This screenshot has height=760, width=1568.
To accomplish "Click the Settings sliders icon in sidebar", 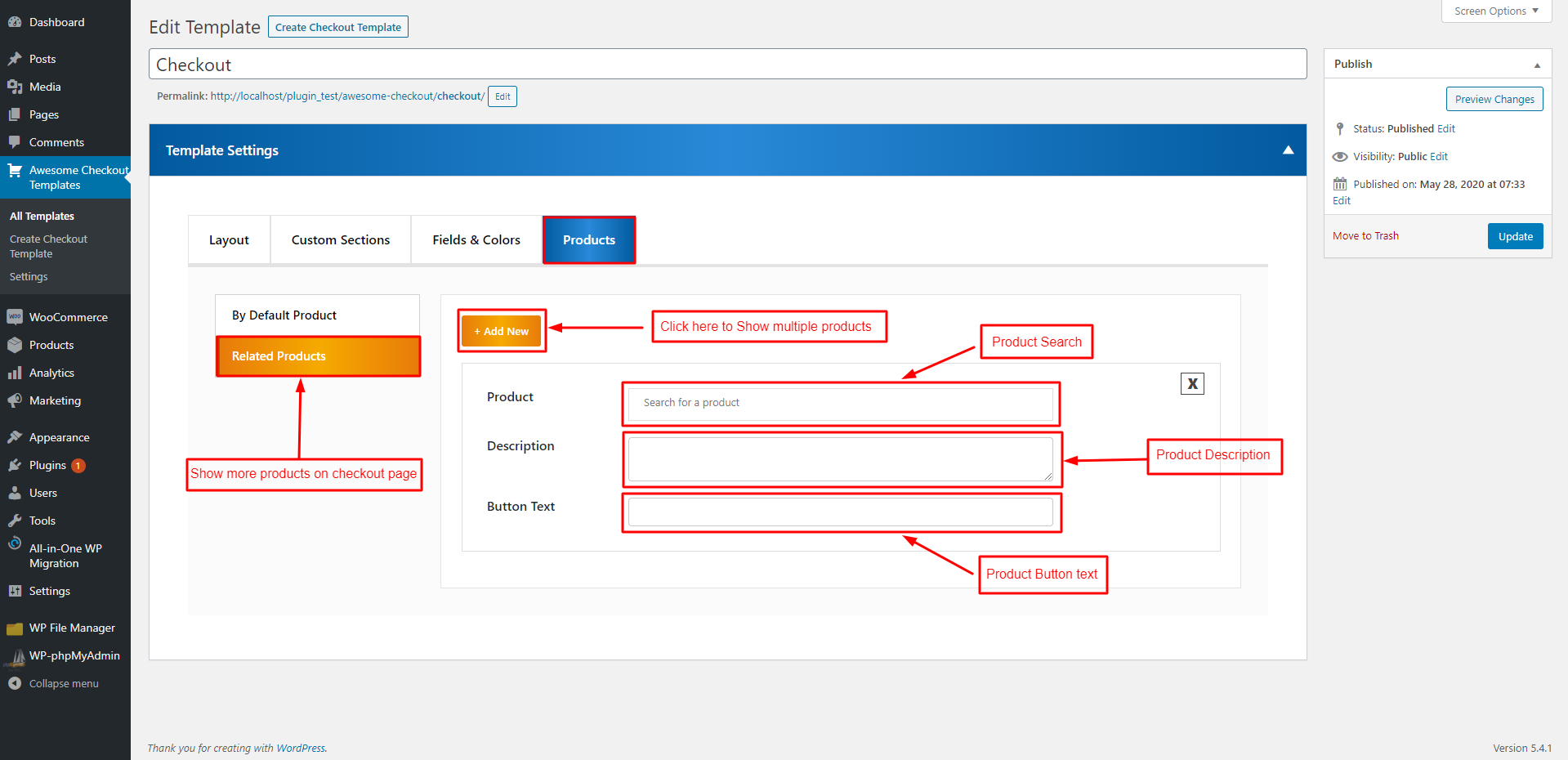I will (15, 591).
